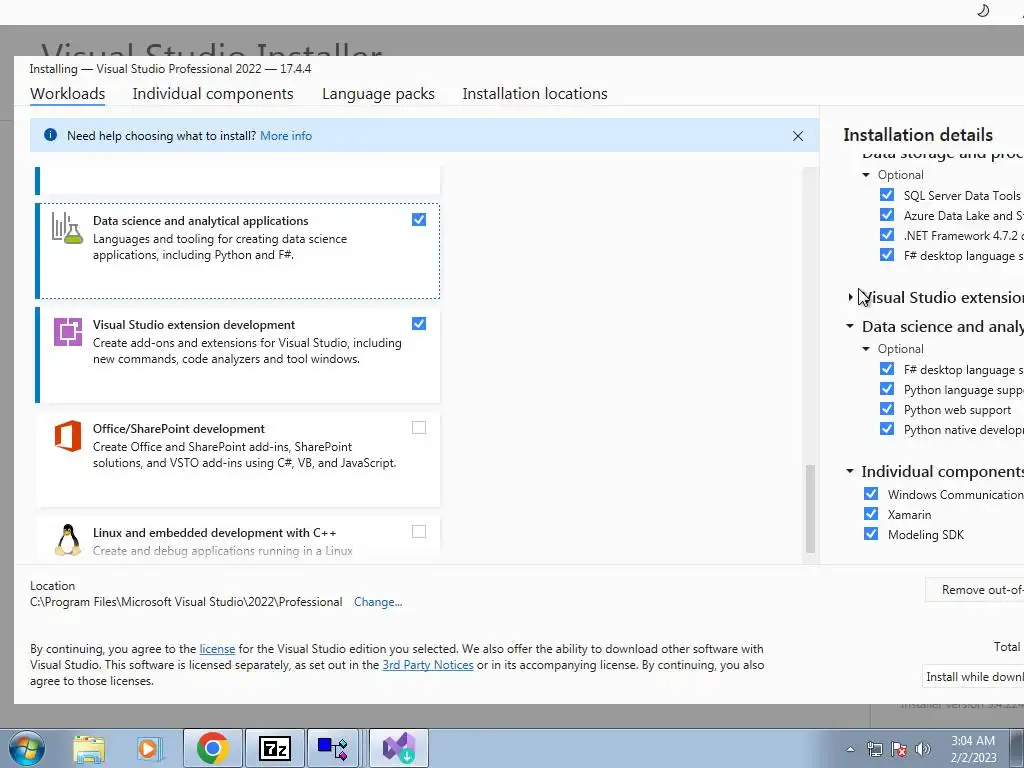The height and width of the screenshot is (768, 1024).
Task: Open Individual components tab
Action: [213, 93]
